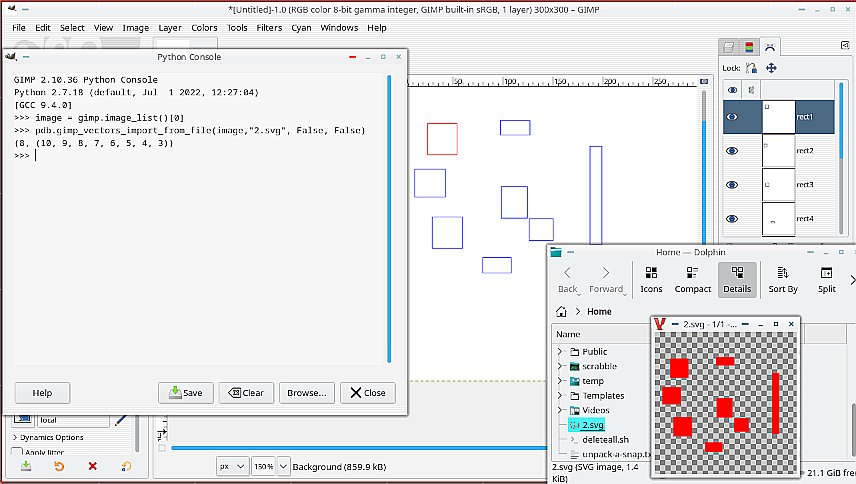Enable the Apply Jitter checkbox
This screenshot has height=484, width=856.
coord(17,452)
